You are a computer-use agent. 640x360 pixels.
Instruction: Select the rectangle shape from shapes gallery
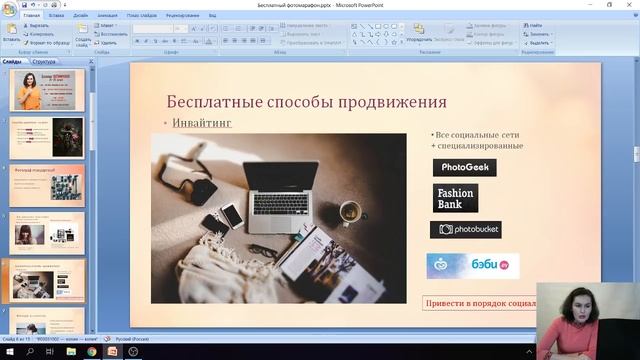click(378, 27)
